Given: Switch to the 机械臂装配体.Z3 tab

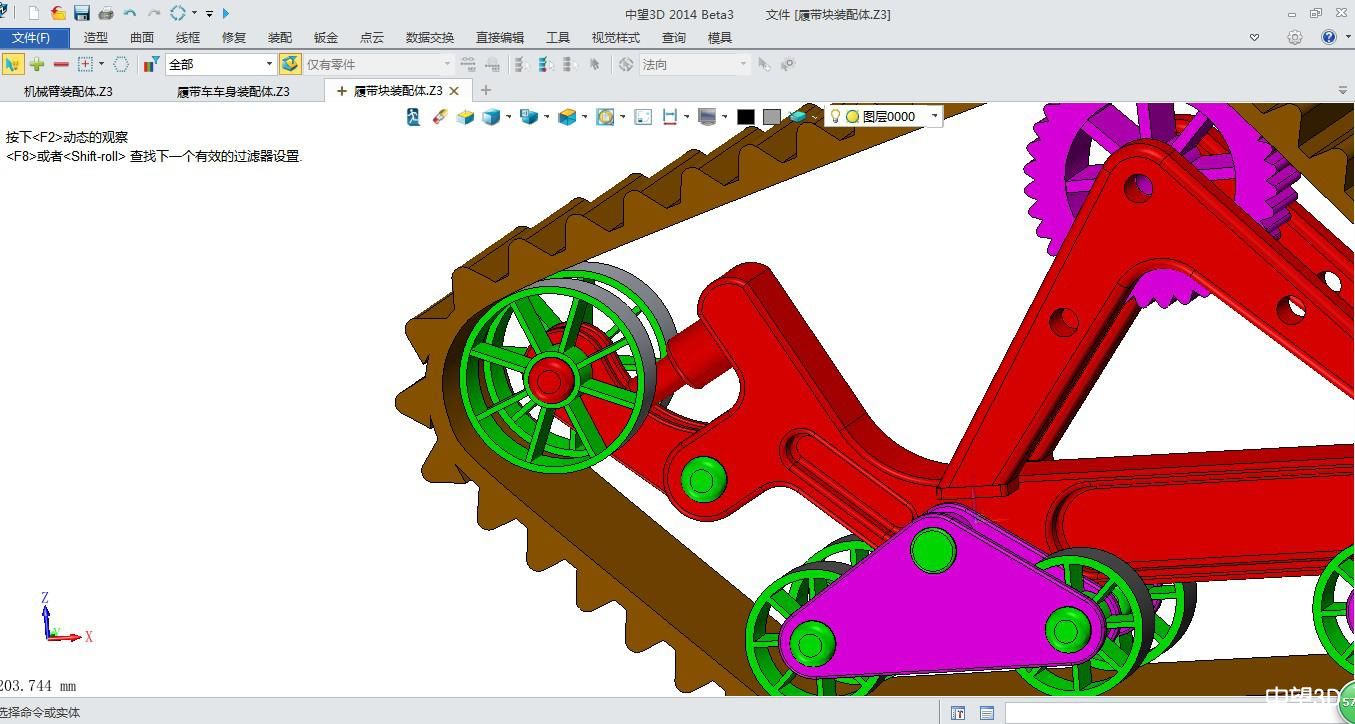Looking at the screenshot, I should [68, 91].
